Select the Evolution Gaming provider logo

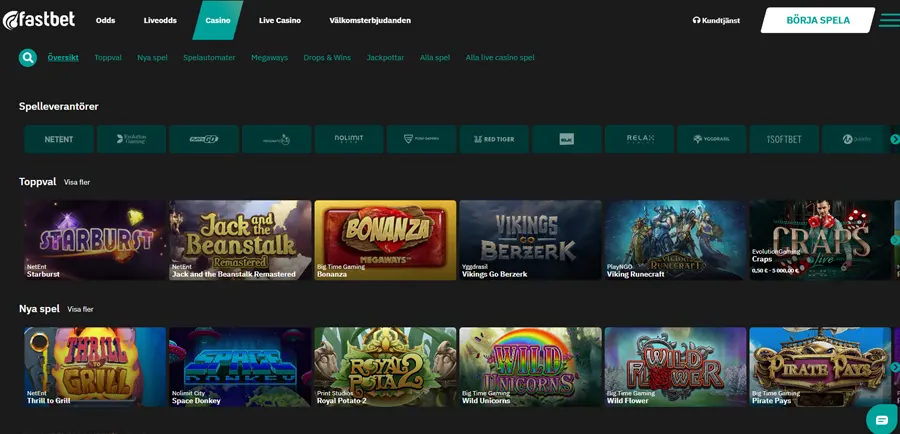point(131,139)
